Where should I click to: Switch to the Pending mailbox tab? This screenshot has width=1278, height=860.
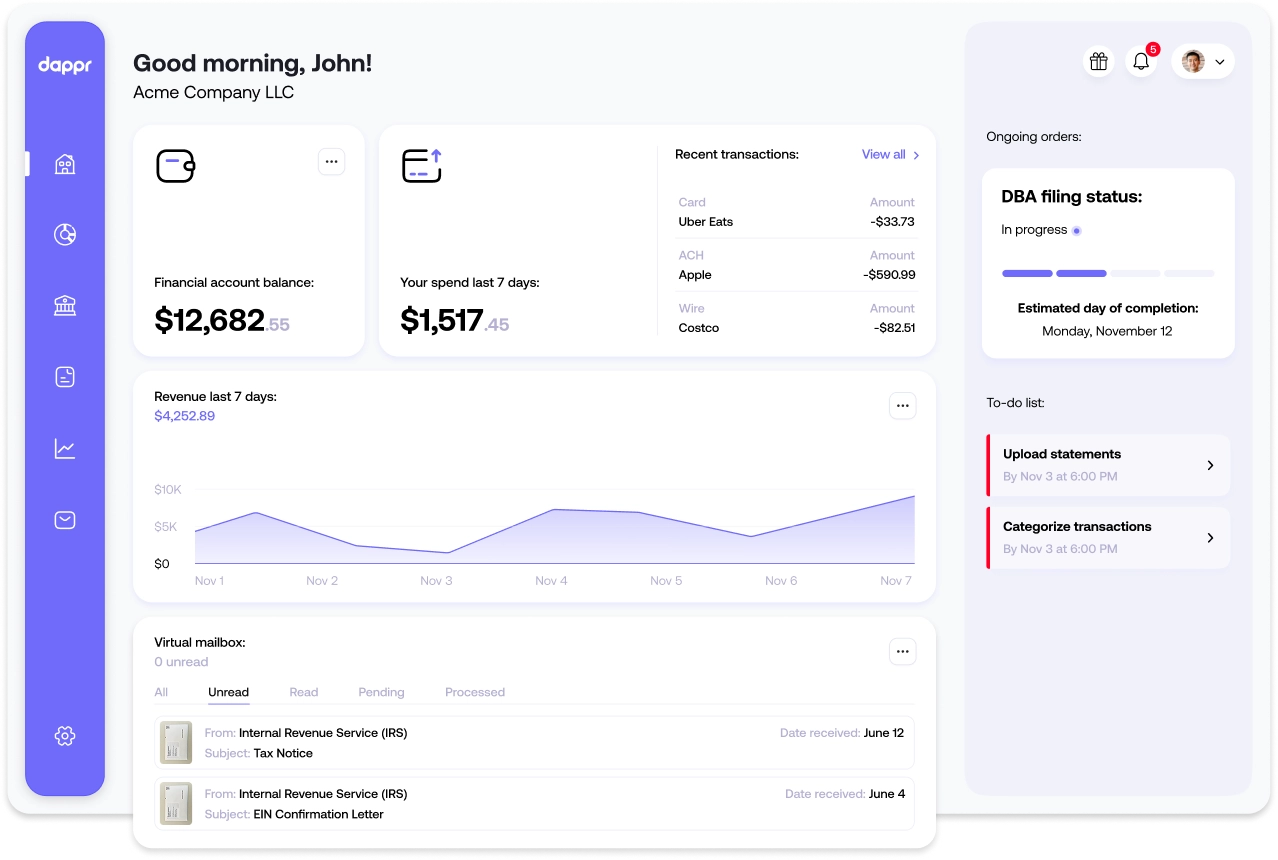pos(381,692)
